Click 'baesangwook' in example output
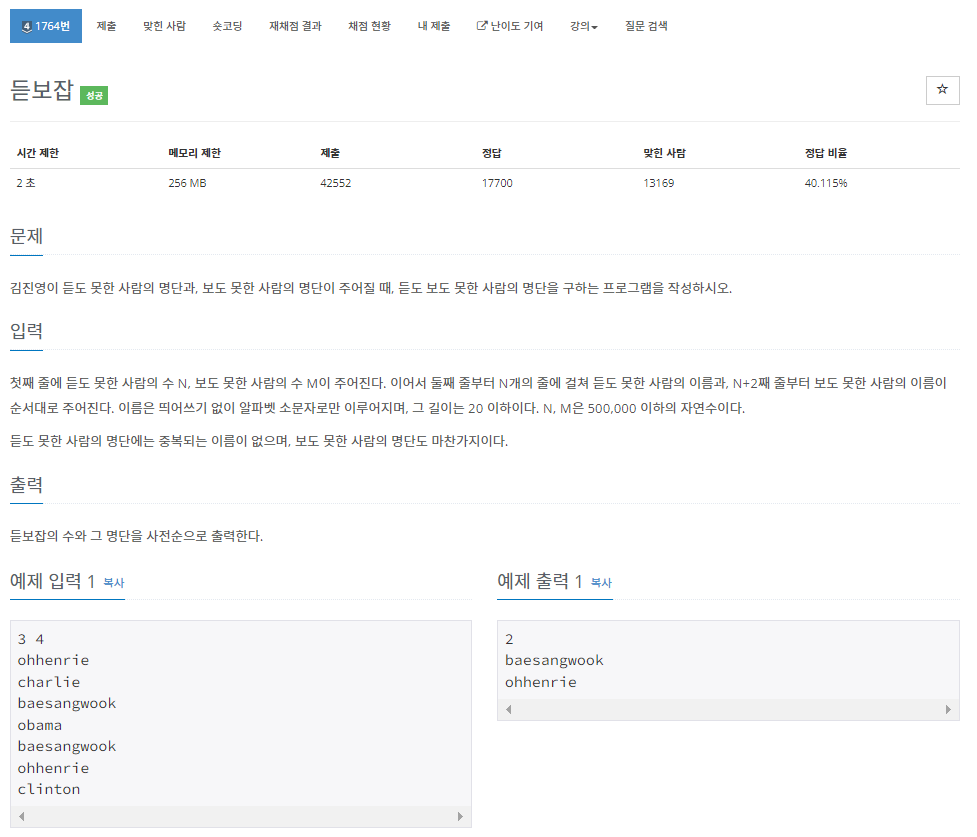 point(554,661)
